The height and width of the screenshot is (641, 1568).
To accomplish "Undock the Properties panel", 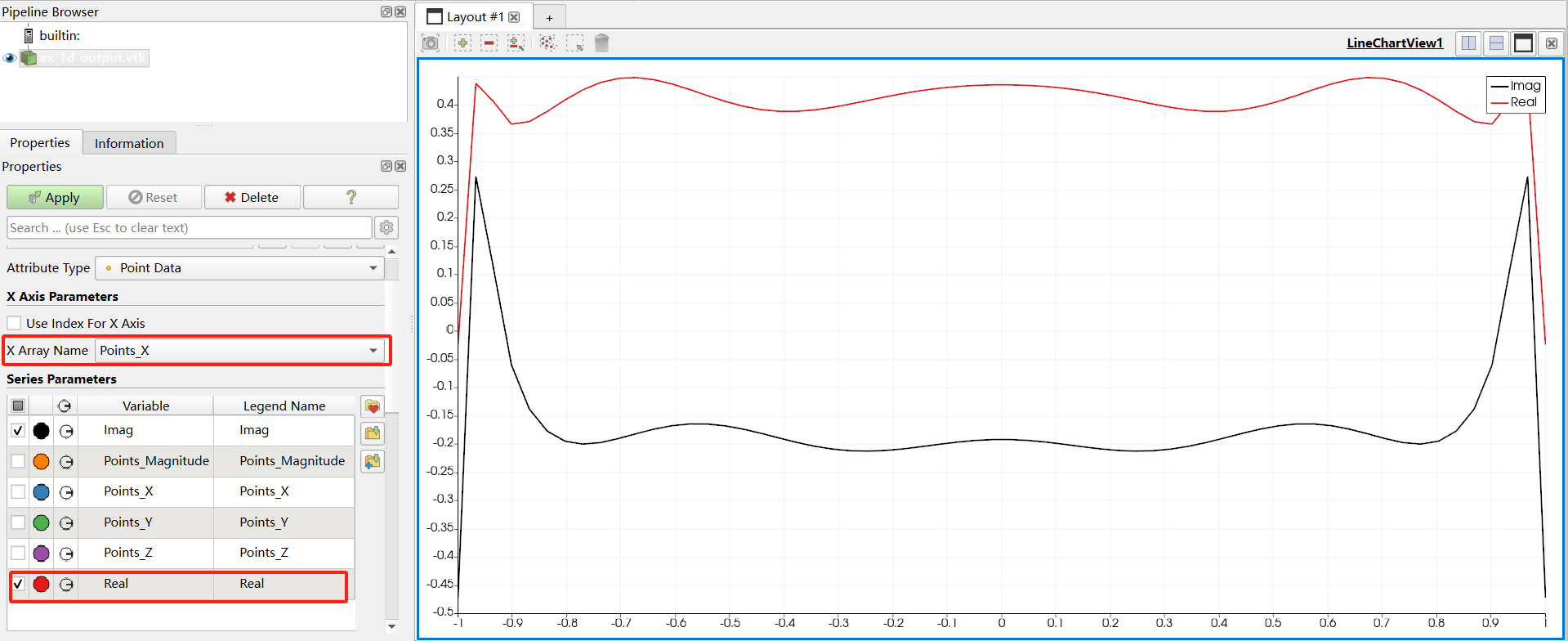I will [x=386, y=166].
